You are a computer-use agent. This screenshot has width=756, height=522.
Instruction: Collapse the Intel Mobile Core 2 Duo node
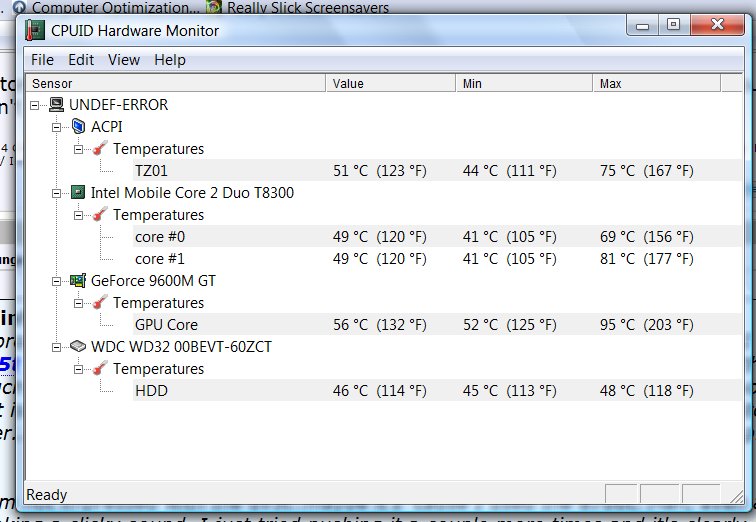coord(56,193)
